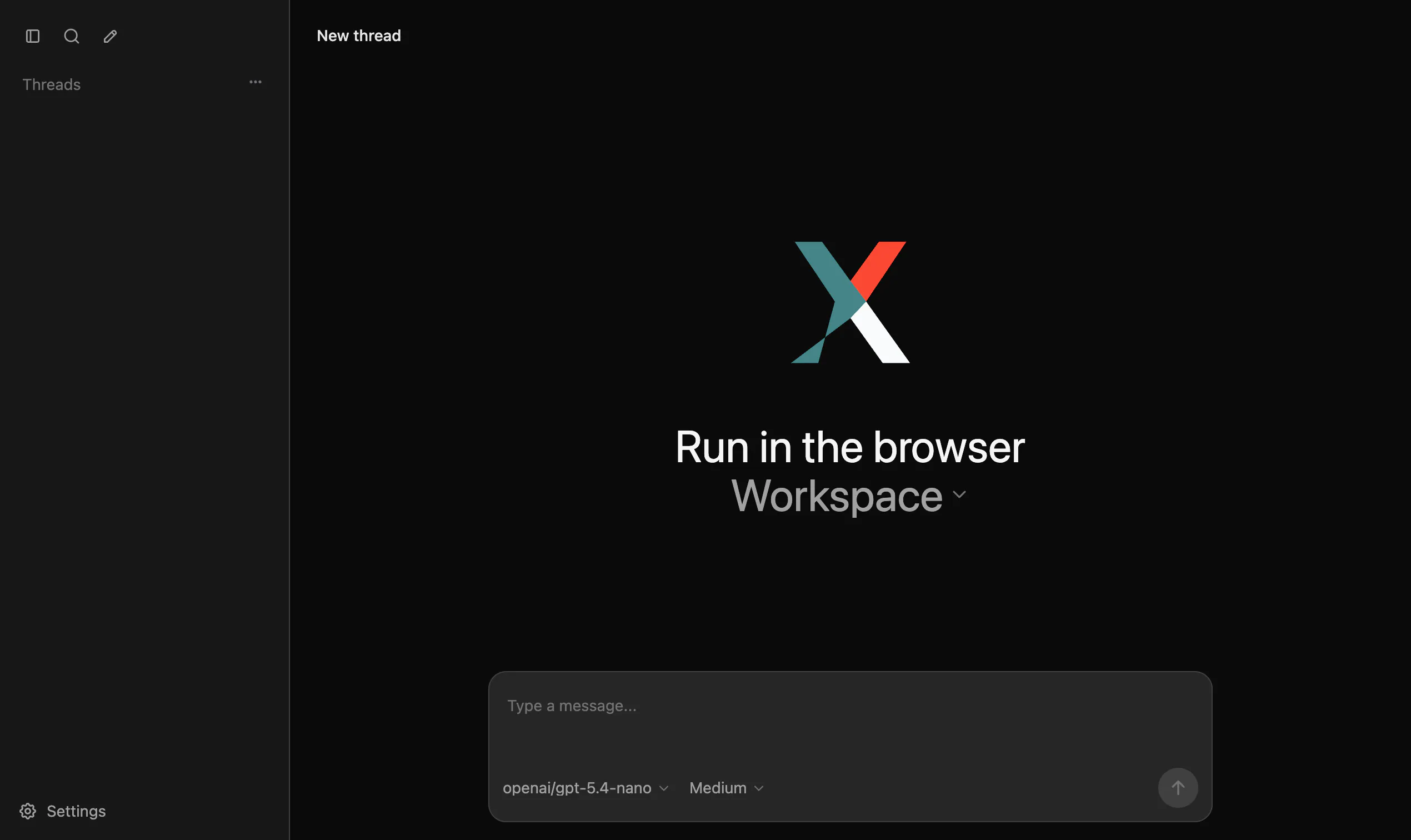Screen dimensions: 1411x840
Task: Expand the Workspace selector dropdown
Action: click(848, 496)
